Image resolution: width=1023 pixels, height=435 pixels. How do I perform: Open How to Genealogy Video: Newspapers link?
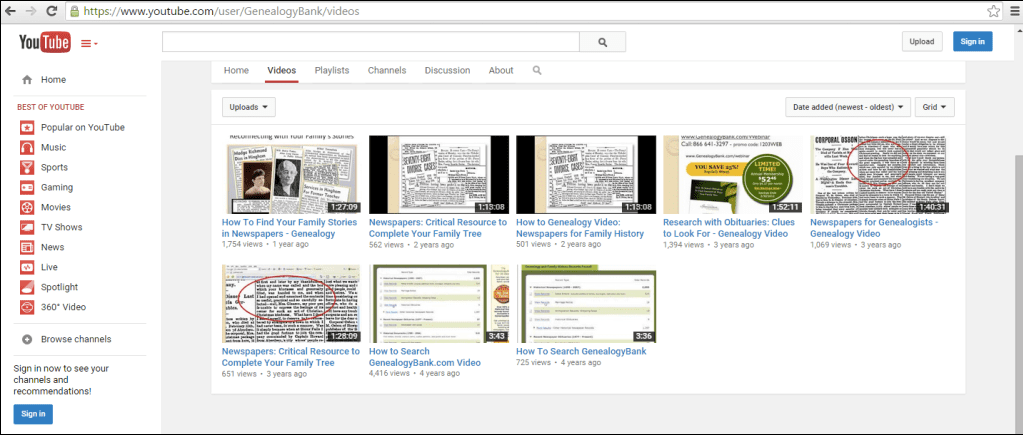click(x=580, y=228)
